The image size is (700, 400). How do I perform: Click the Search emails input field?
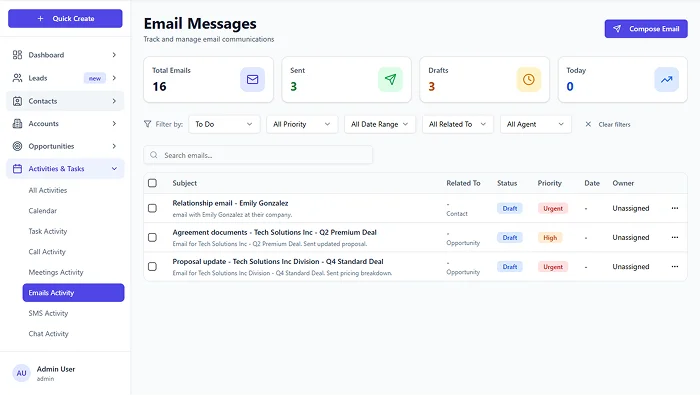(x=260, y=155)
